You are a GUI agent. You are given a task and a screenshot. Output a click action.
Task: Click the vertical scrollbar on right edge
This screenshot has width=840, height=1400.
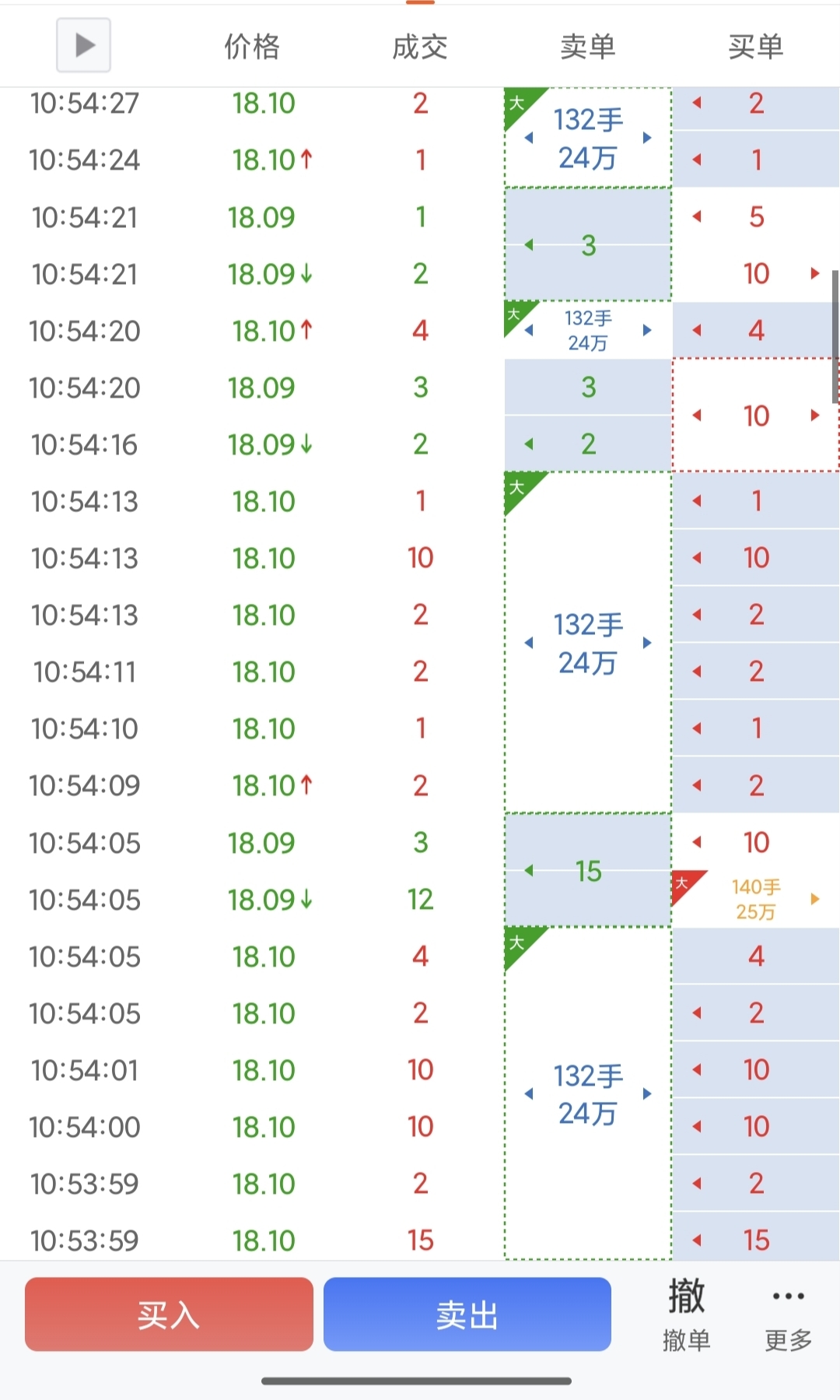835,336
